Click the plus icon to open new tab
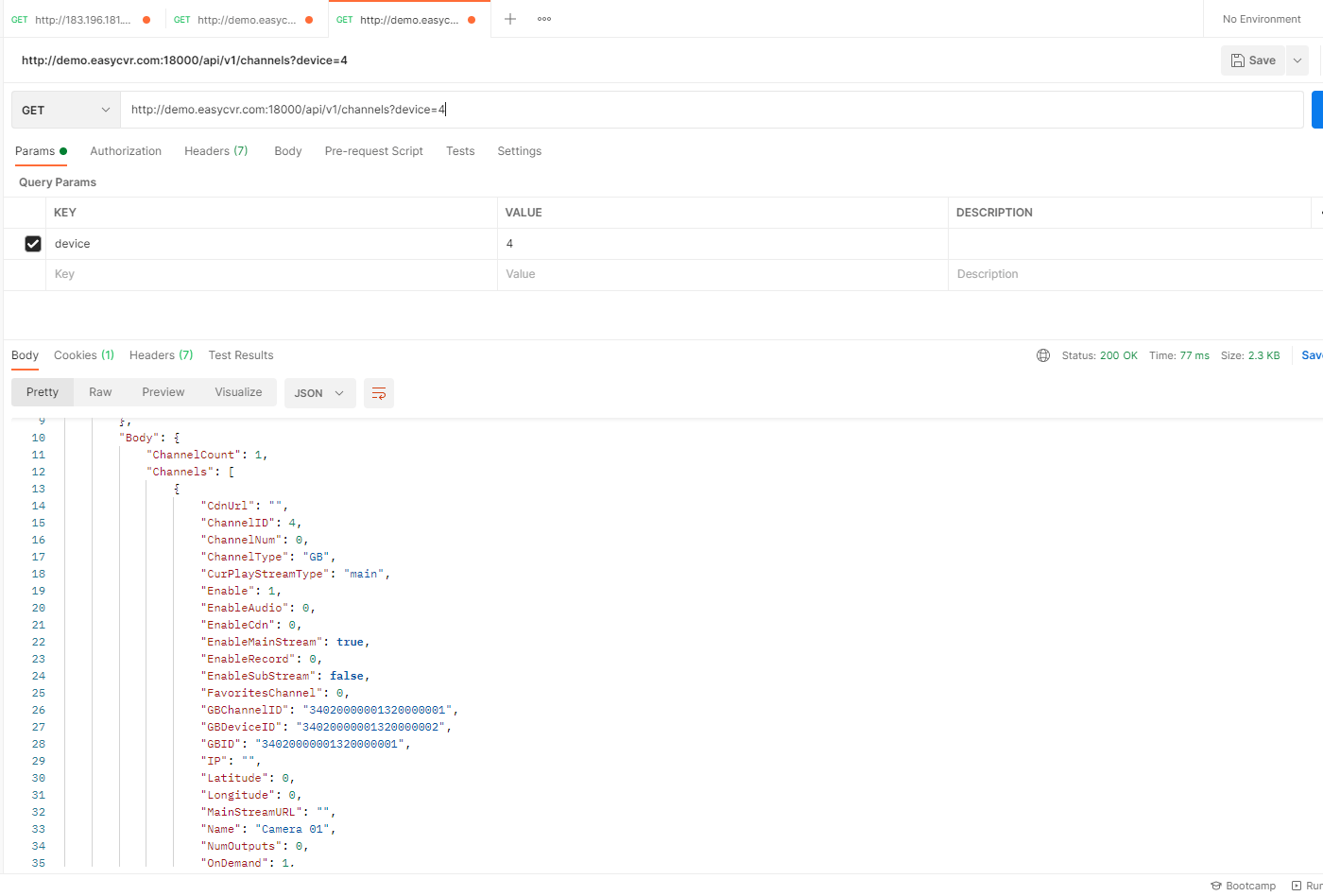 (510, 19)
